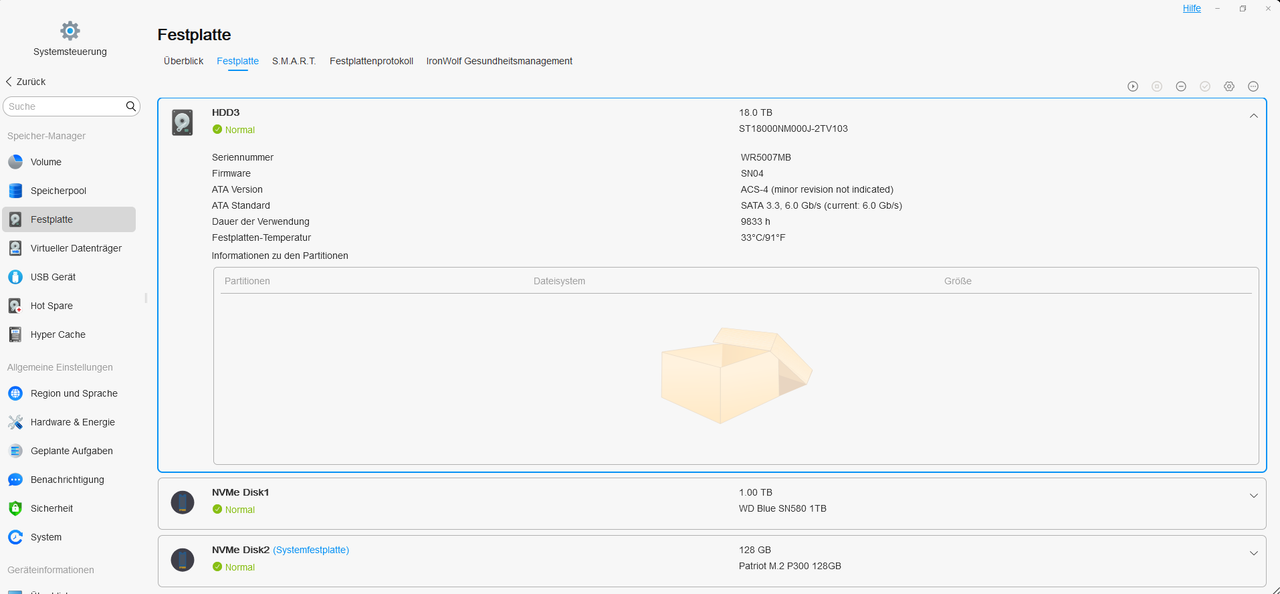This screenshot has height=594, width=1280.
Task: Open Region und Sprache settings
Action: click(x=69, y=393)
